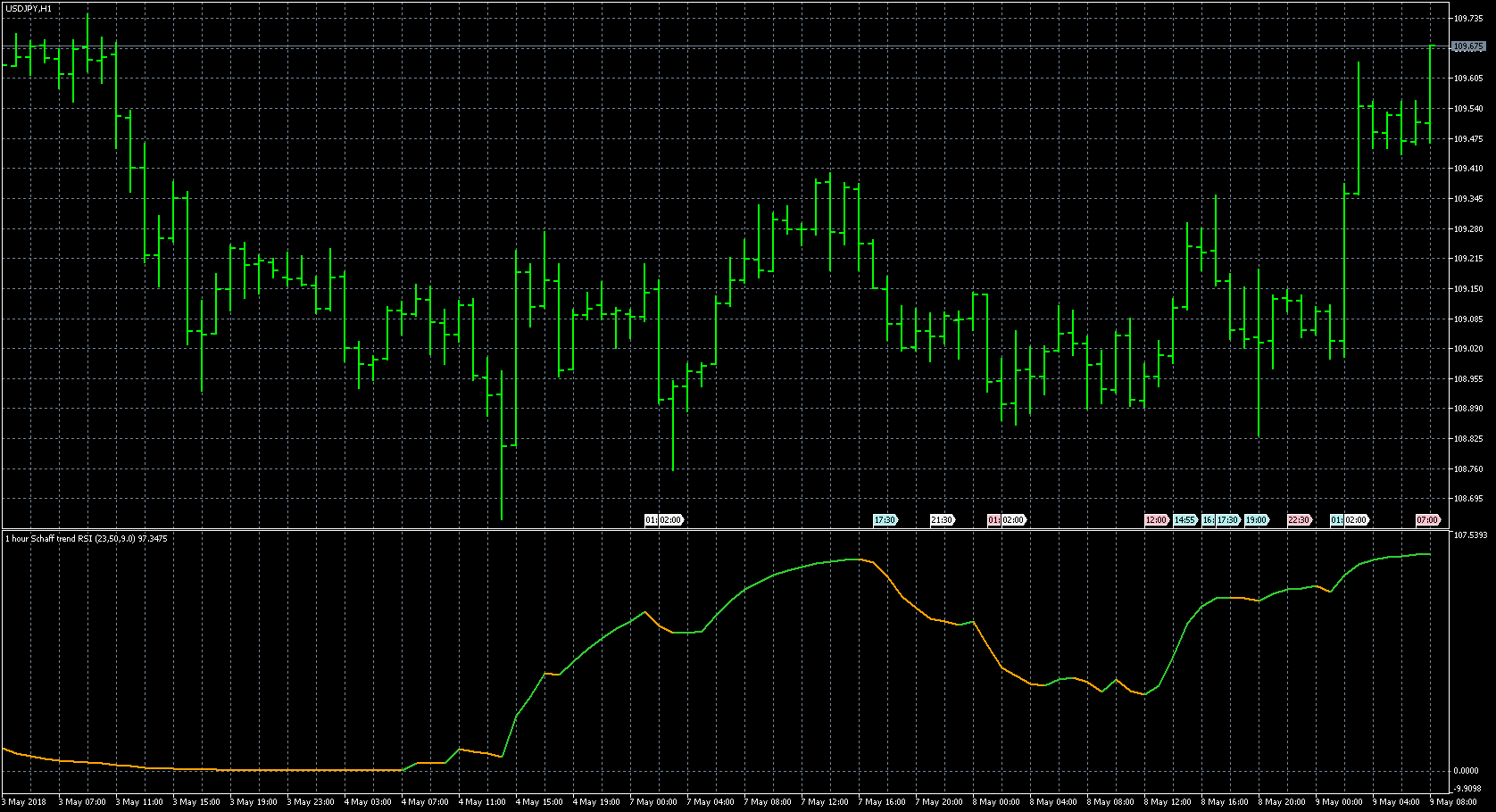Click the 9 May 08:00 time axis label
Viewport: 1496px width, 812px height.
point(1455,802)
